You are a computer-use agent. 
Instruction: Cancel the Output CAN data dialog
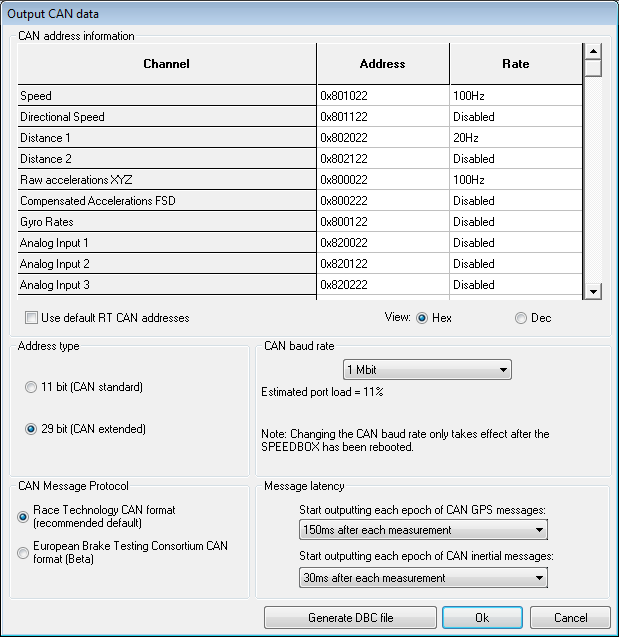click(x=570, y=618)
